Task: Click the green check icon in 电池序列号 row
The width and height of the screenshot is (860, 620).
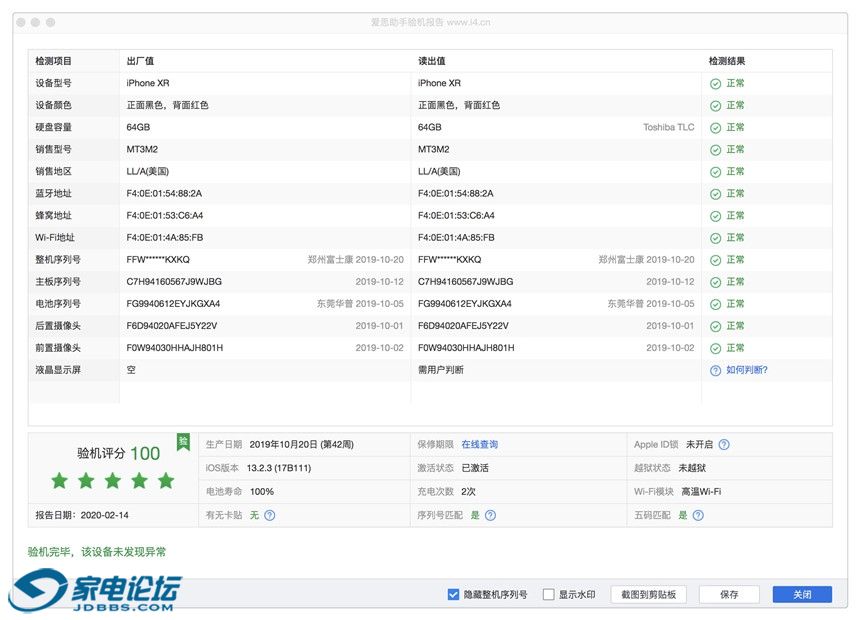Action: pyautogui.click(x=715, y=304)
